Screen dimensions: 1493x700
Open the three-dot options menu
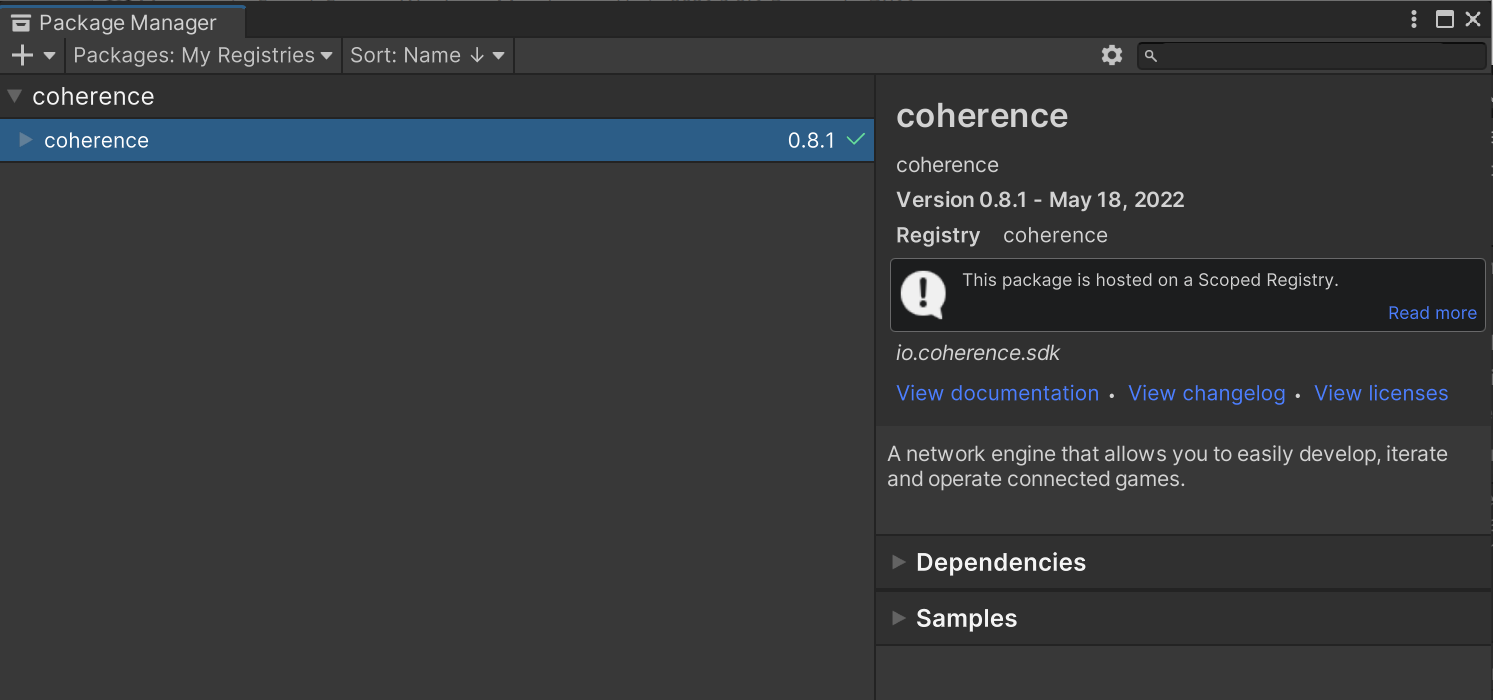click(1414, 19)
